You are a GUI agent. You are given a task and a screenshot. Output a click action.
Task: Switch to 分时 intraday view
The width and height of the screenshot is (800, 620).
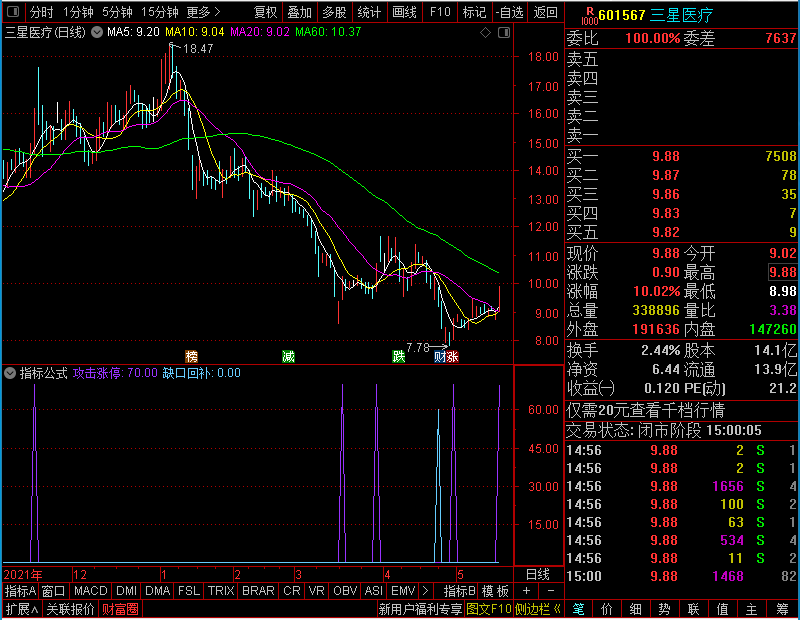point(41,12)
